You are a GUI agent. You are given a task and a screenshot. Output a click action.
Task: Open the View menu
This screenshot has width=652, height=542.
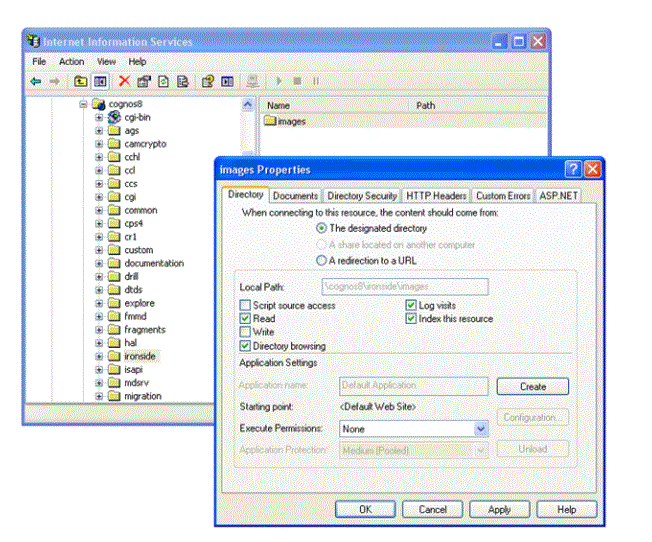(106, 62)
